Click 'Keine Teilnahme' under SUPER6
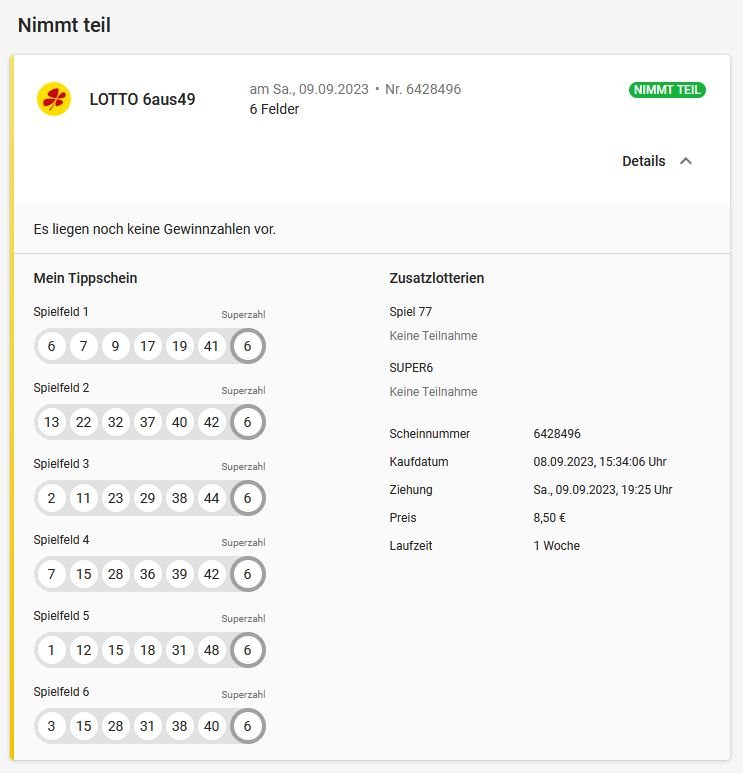This screenshot has height=773, width=743. click(x=433, y=392)
